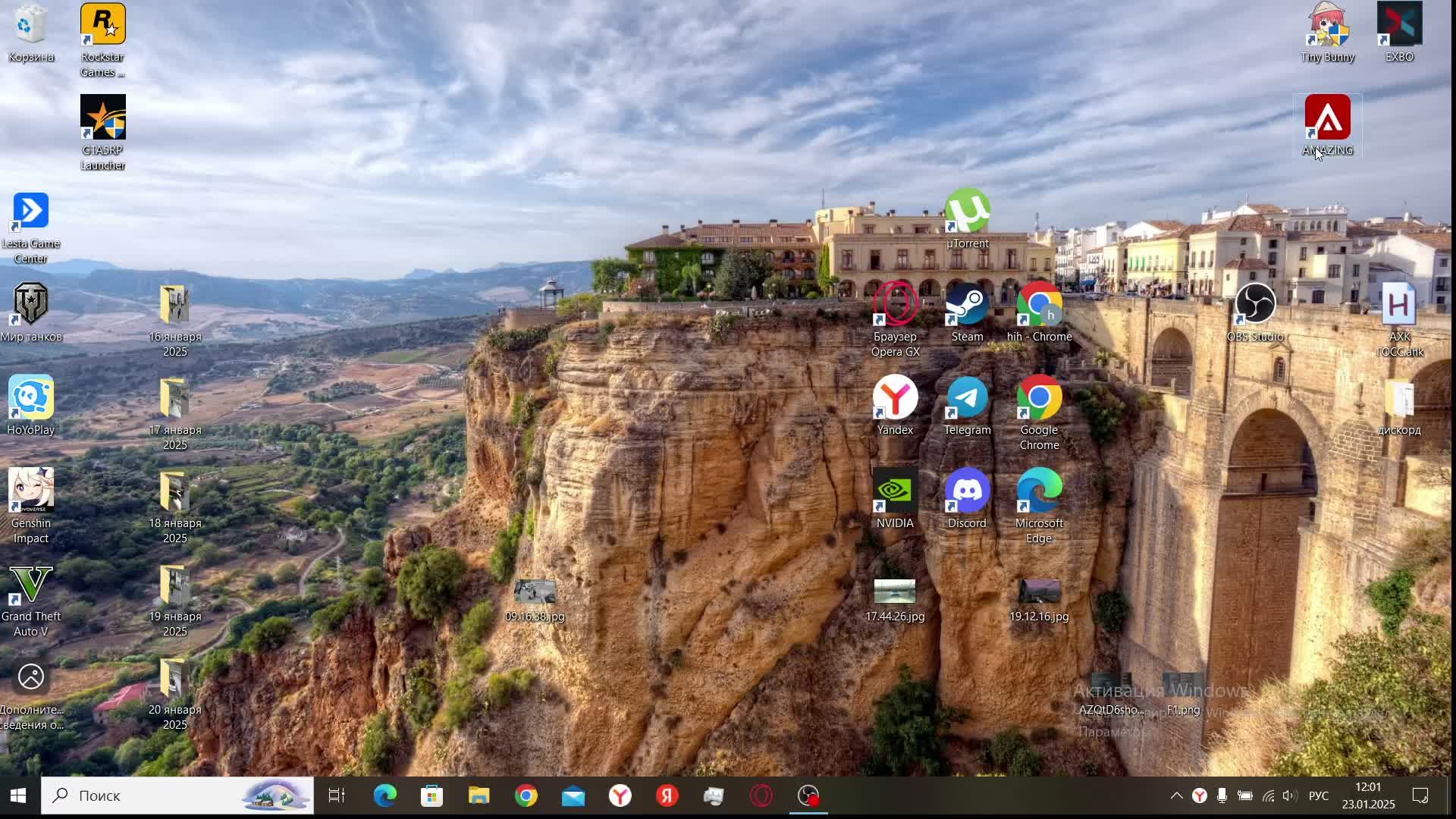
Task: Select the AMAZING desktop shortcut
Action: [1327, 125]
